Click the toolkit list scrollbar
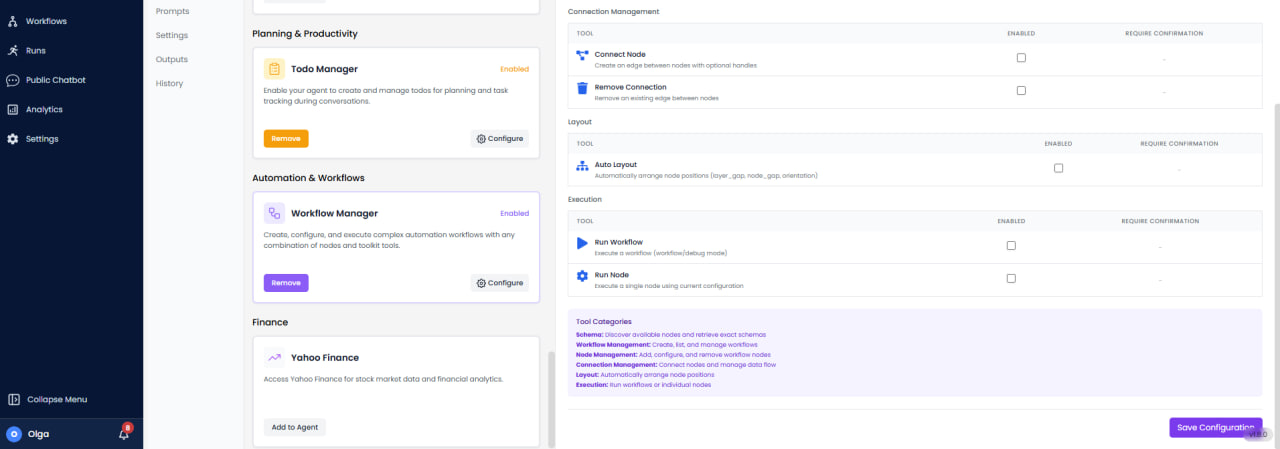 [x=549, y=397]
